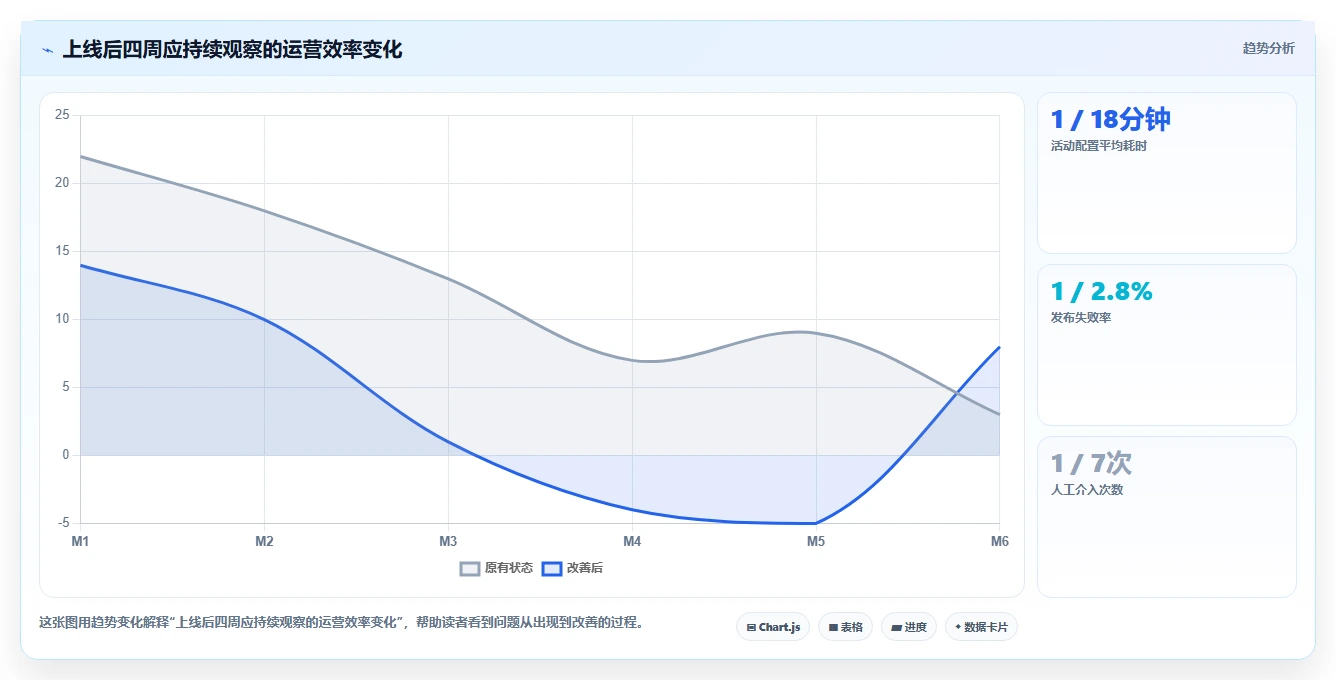Click the y-axis value -5

(x=64, y=523)
